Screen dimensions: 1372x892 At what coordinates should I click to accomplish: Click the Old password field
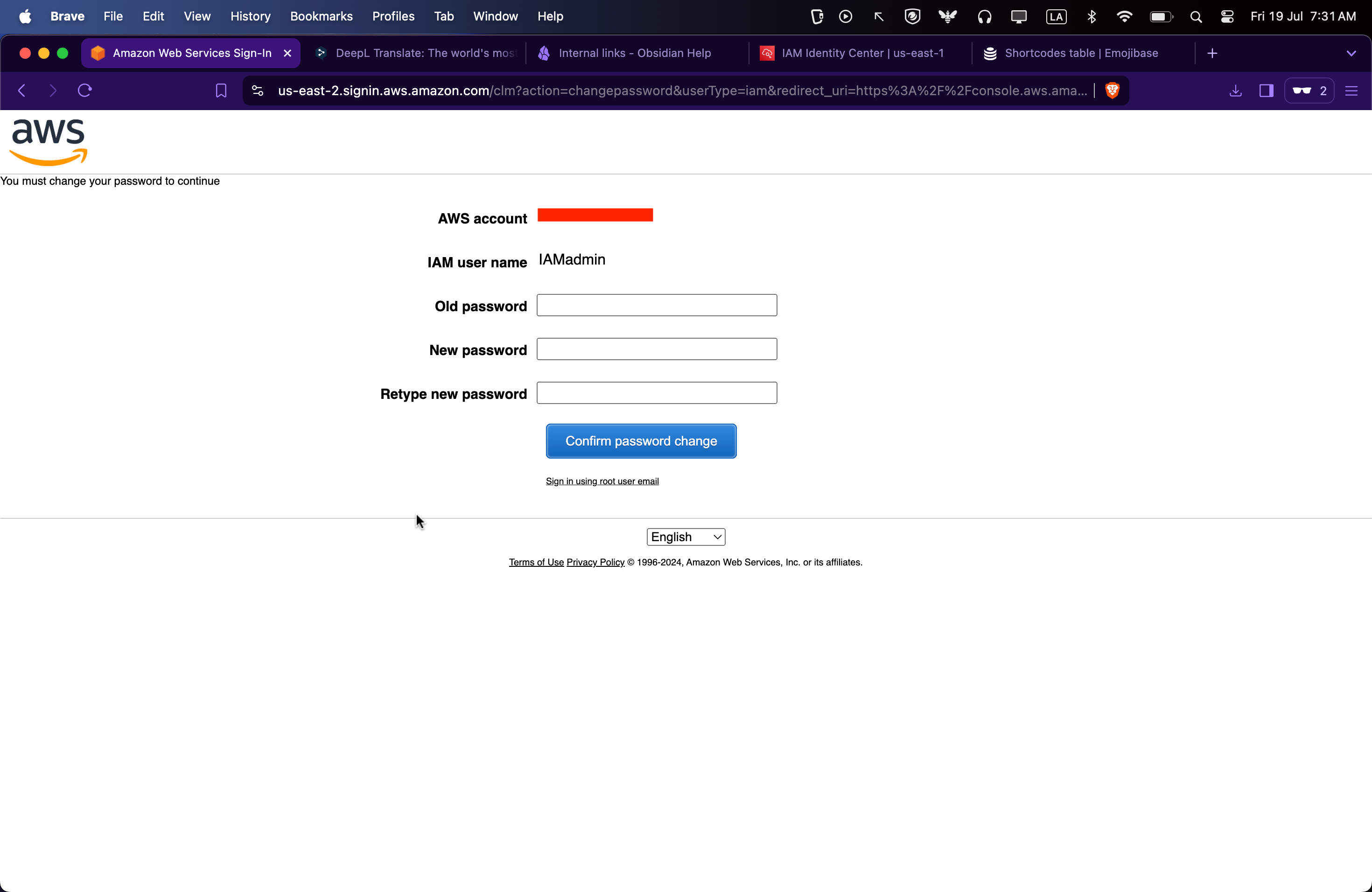coord(657,305)
